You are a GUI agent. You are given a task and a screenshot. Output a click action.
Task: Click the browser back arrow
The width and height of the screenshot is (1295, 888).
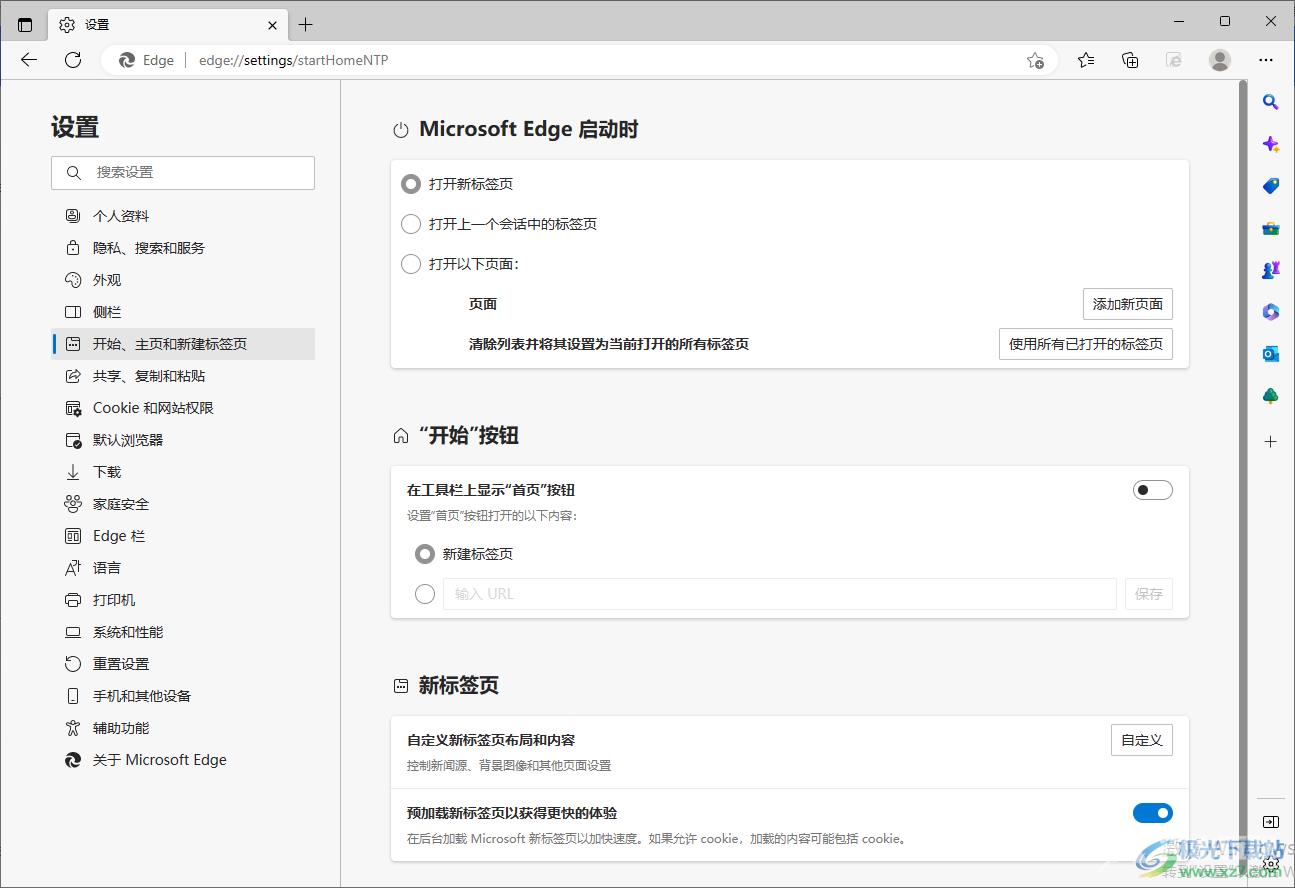[29, 60]
